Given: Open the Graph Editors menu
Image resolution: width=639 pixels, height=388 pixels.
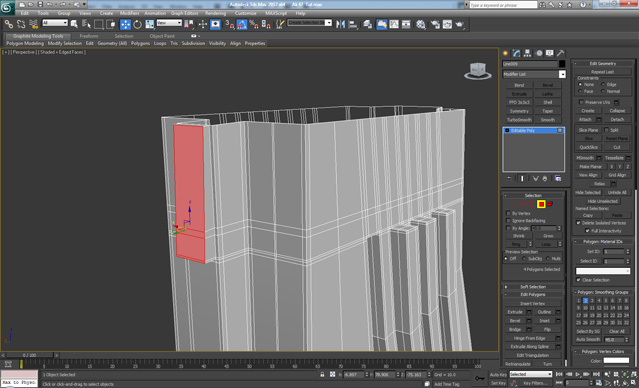Looking at the screenshot, I should click(x=184, y=13).
